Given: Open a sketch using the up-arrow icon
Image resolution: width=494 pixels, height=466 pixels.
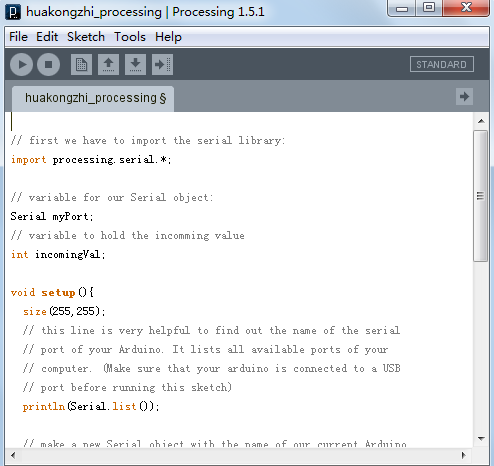Looking at the screenshot, I should click(x=108, y=64).
